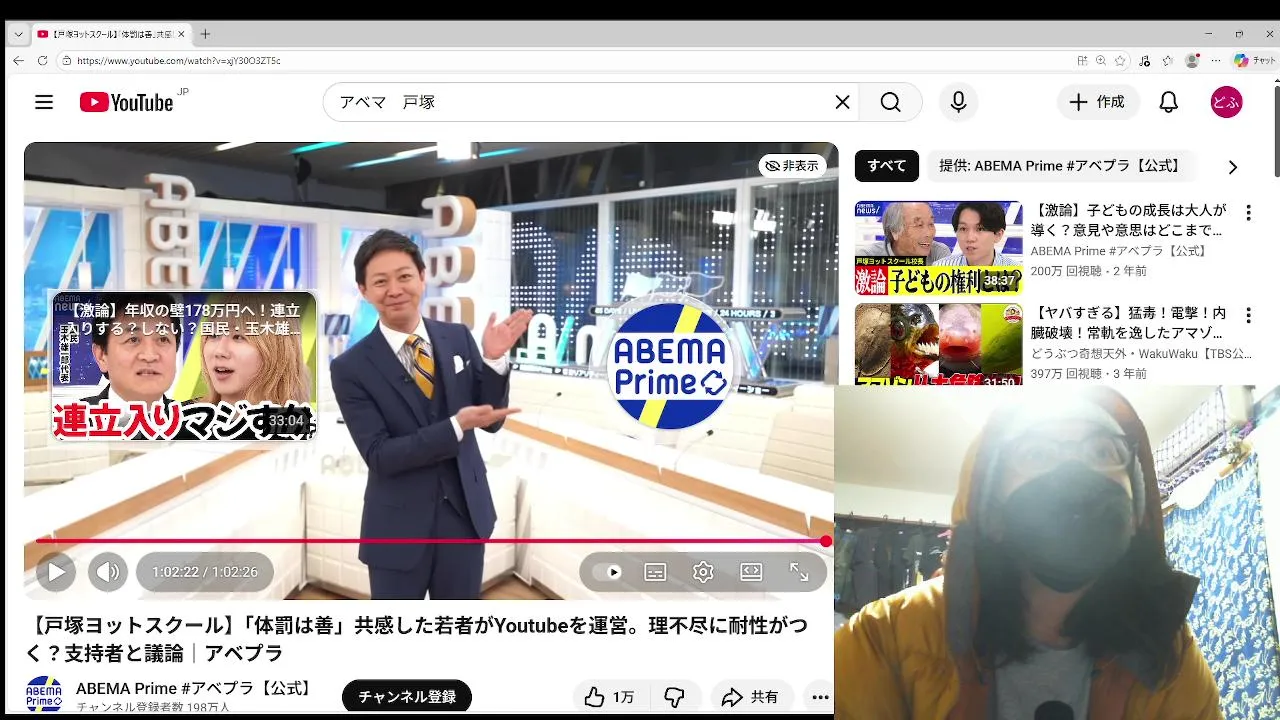1280x720 pixels.
Task: Open the ABEMA Prime #アベプラ【公式】 channel name
Action: coord(196,689)
